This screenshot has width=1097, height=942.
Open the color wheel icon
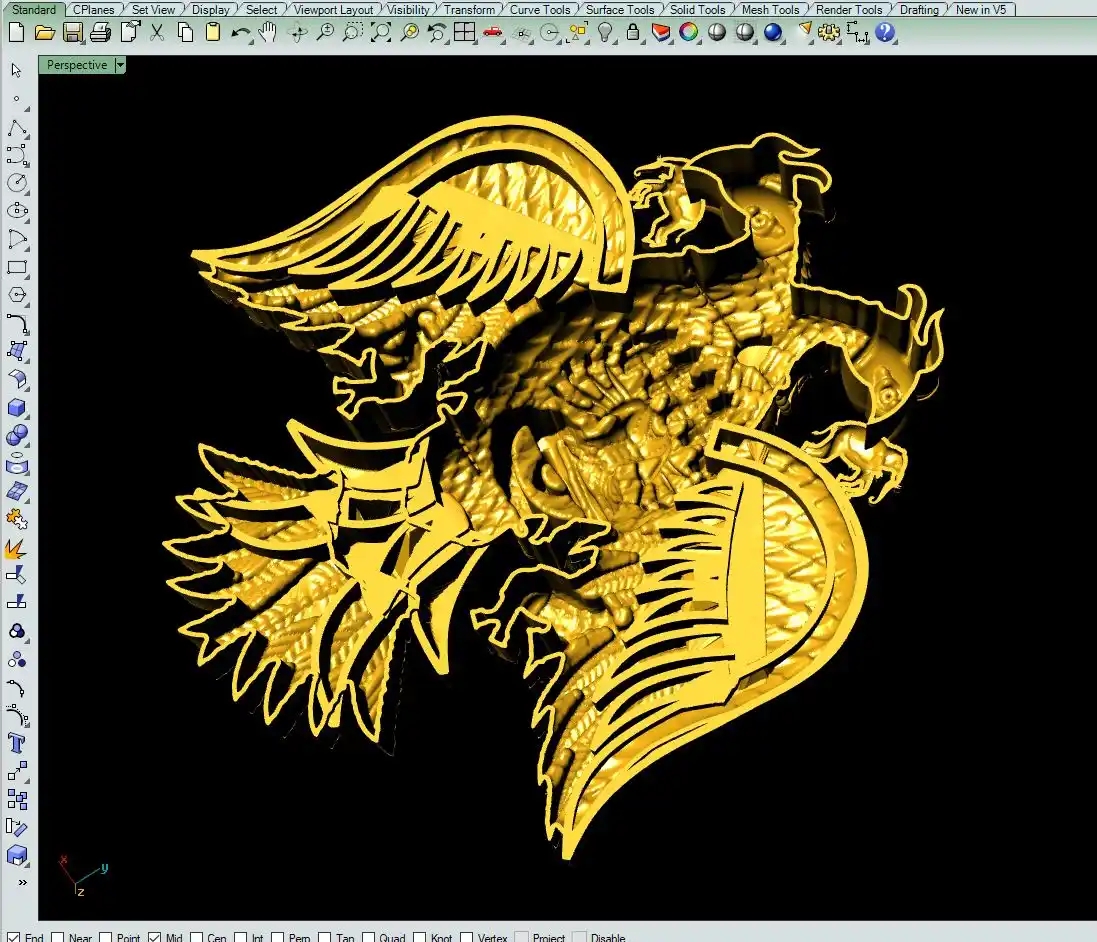click(x=688, y=32)
